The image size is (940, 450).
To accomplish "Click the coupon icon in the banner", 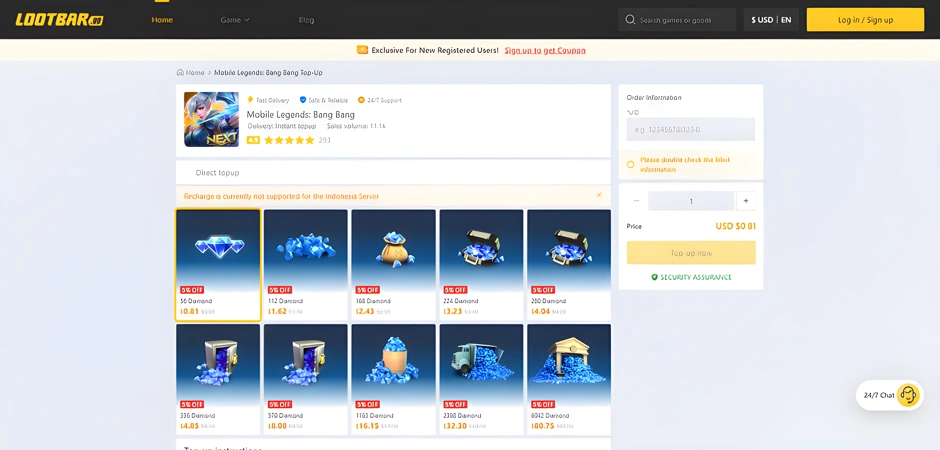I will click(362, 50).
